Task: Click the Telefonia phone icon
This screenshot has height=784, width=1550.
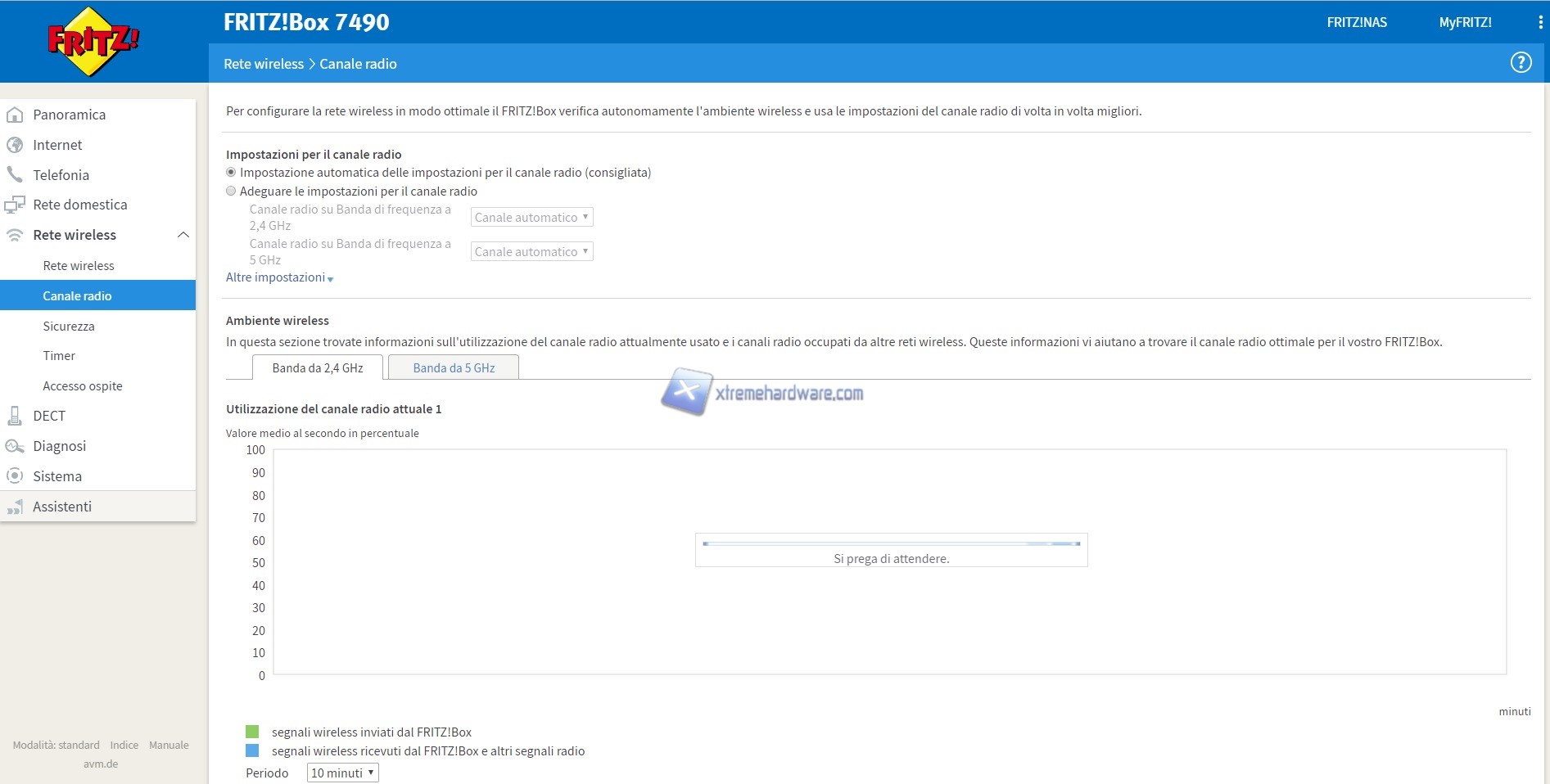Action: (15, 174)
